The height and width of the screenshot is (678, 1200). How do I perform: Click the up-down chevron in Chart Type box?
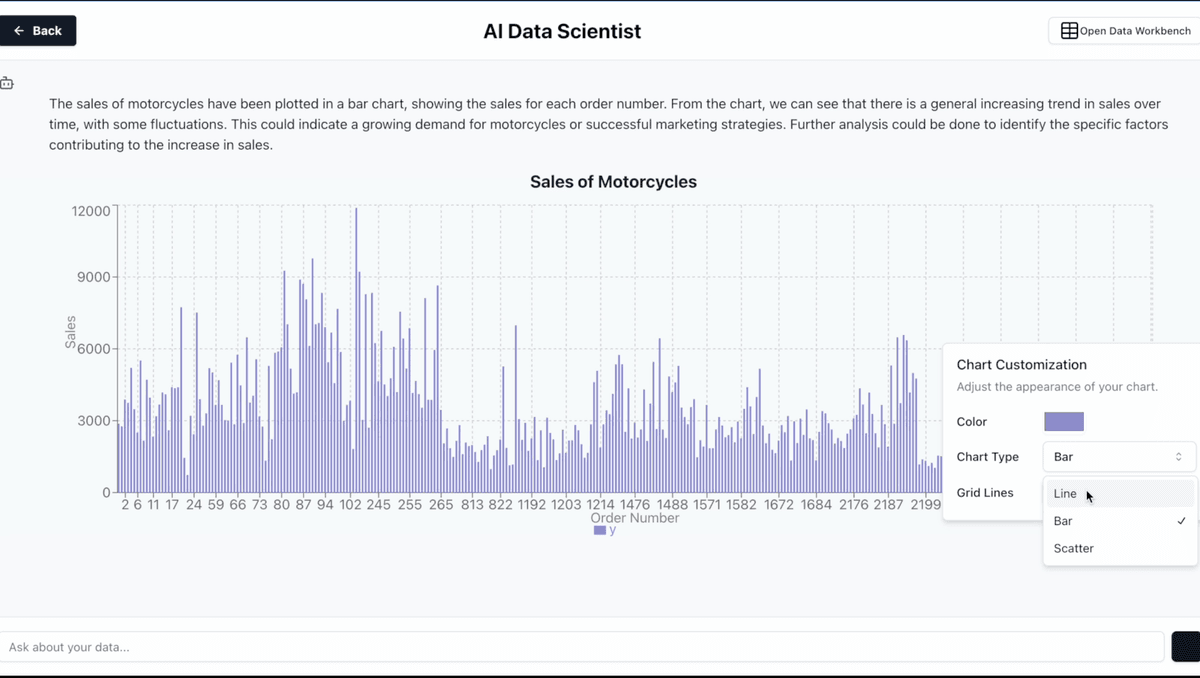click(x=1178, y=457)
